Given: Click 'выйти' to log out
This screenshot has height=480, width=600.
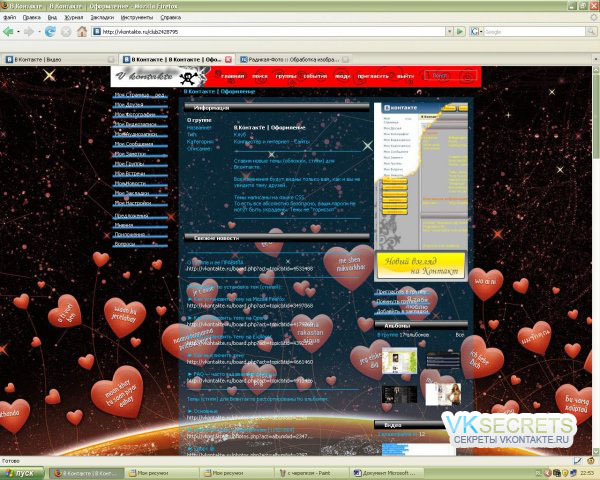Looking at the screenshot, I should click(405, 76).
